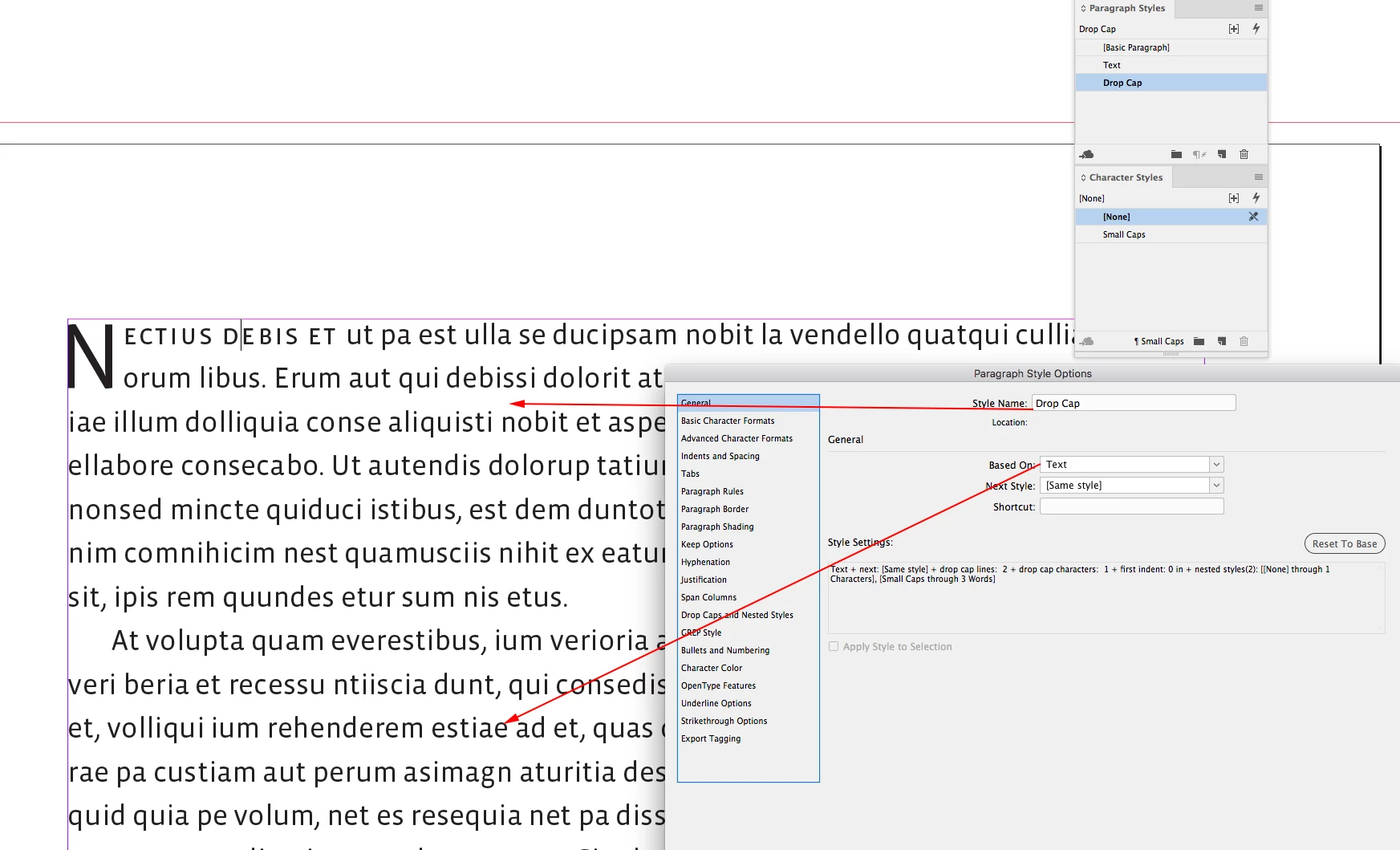Open Drop Caps and Nested Styles category
Viewport: 1400px width, 850px height.
749,615
